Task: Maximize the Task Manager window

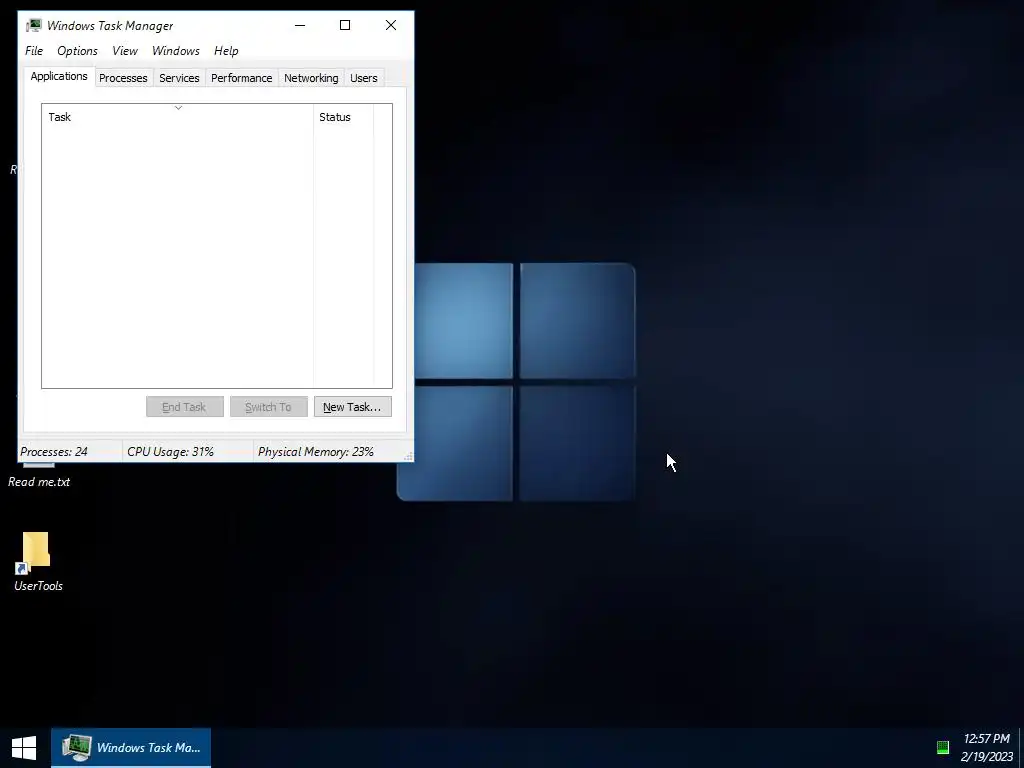Action: (x=345, y=25)
